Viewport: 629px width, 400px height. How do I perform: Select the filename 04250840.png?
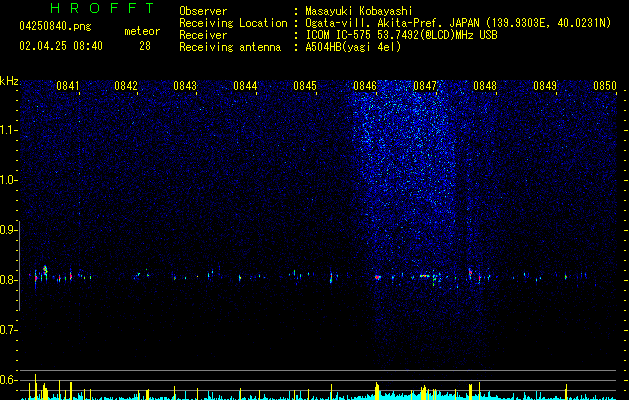tap(55, 26)
